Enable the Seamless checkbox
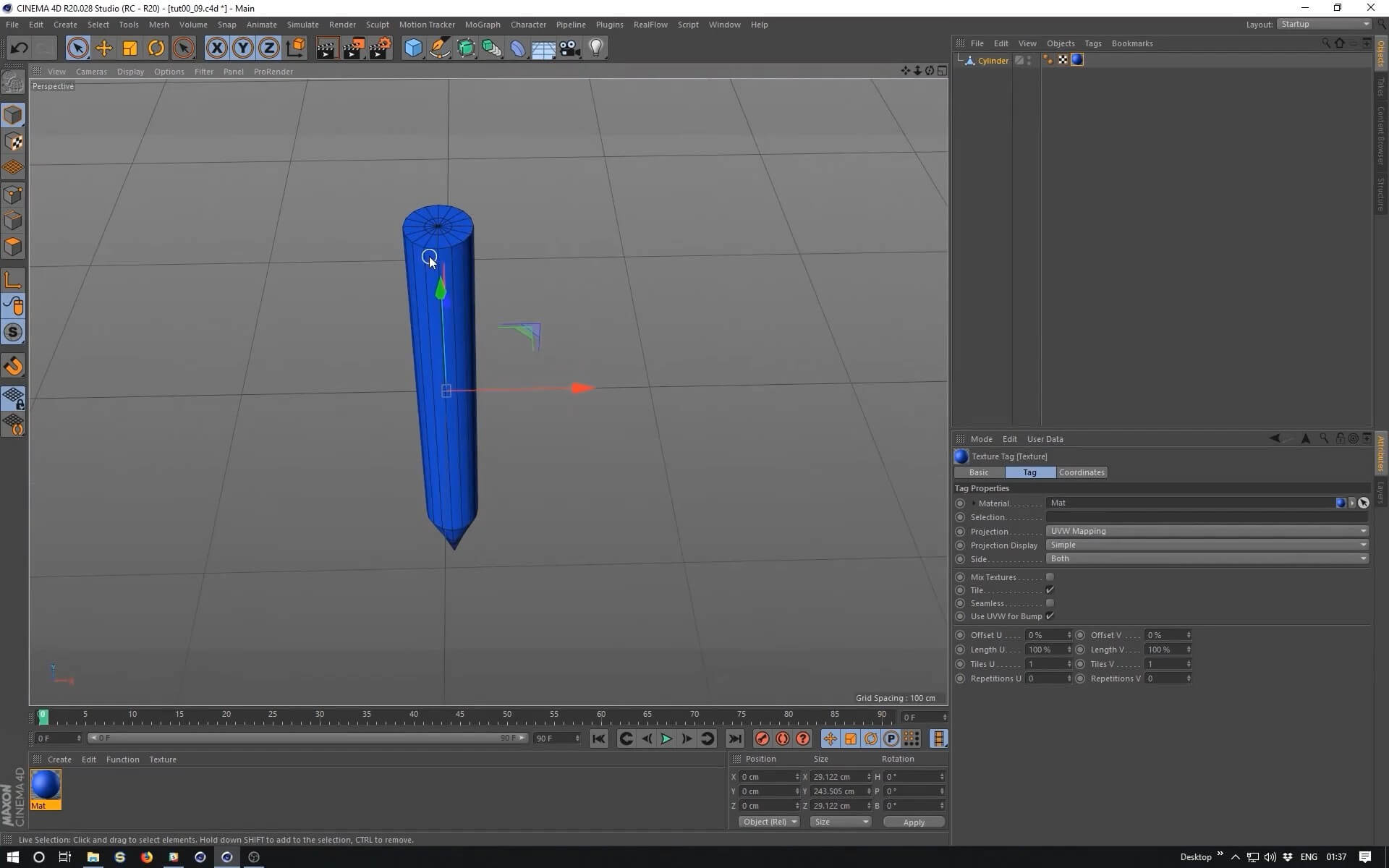The height and width of the screenshot is (868, 1389). pos(1050,603)
